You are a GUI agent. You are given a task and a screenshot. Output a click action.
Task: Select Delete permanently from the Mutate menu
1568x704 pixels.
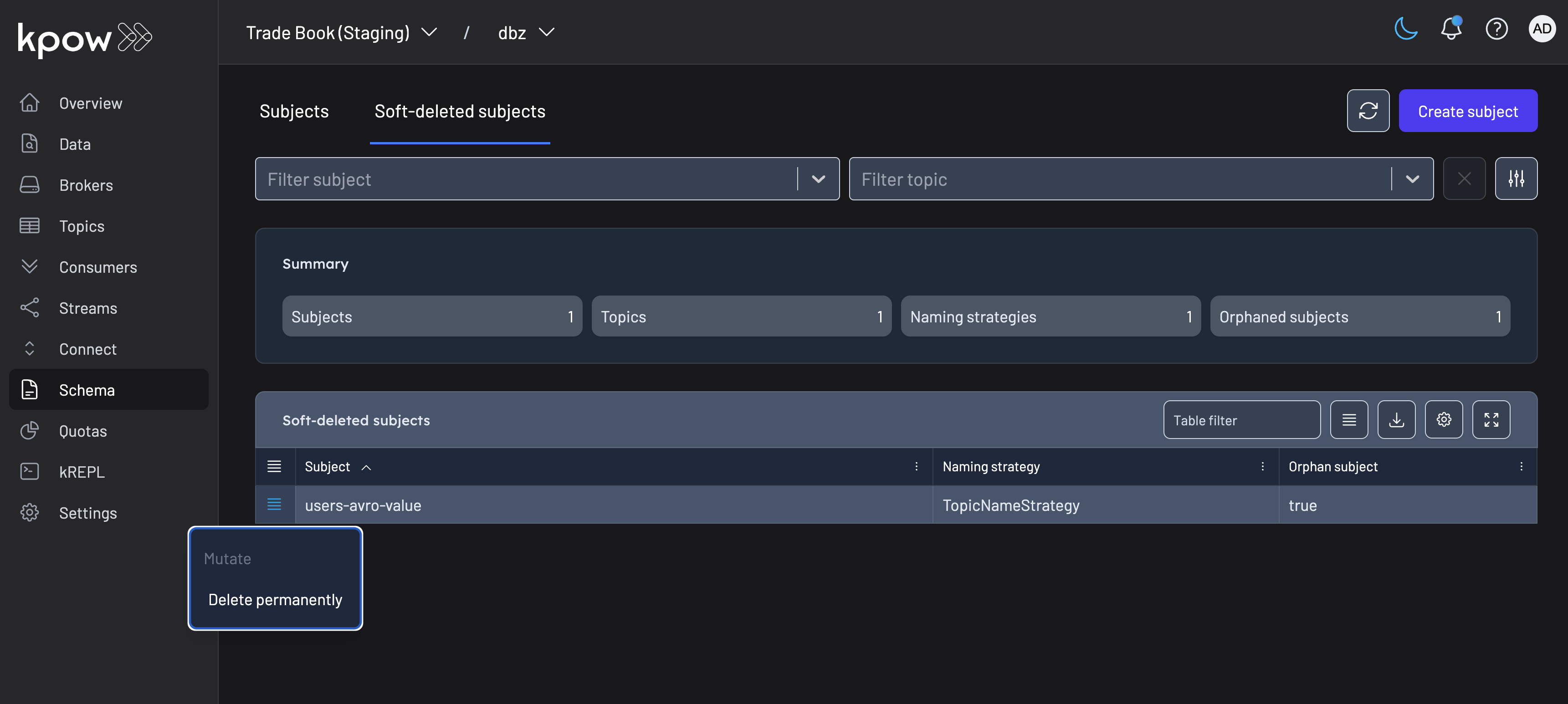pos(275,599)
